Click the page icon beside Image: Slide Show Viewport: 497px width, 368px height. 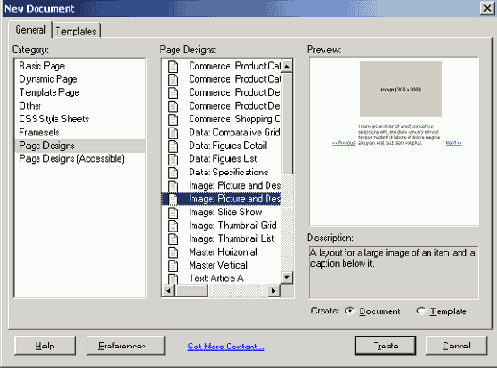(173, 212)
